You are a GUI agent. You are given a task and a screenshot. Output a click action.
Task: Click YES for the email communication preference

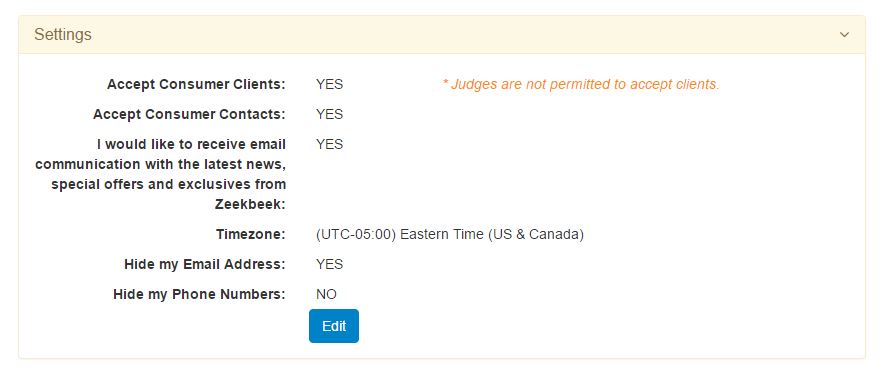pyautogui.click(x=329, y=144)
